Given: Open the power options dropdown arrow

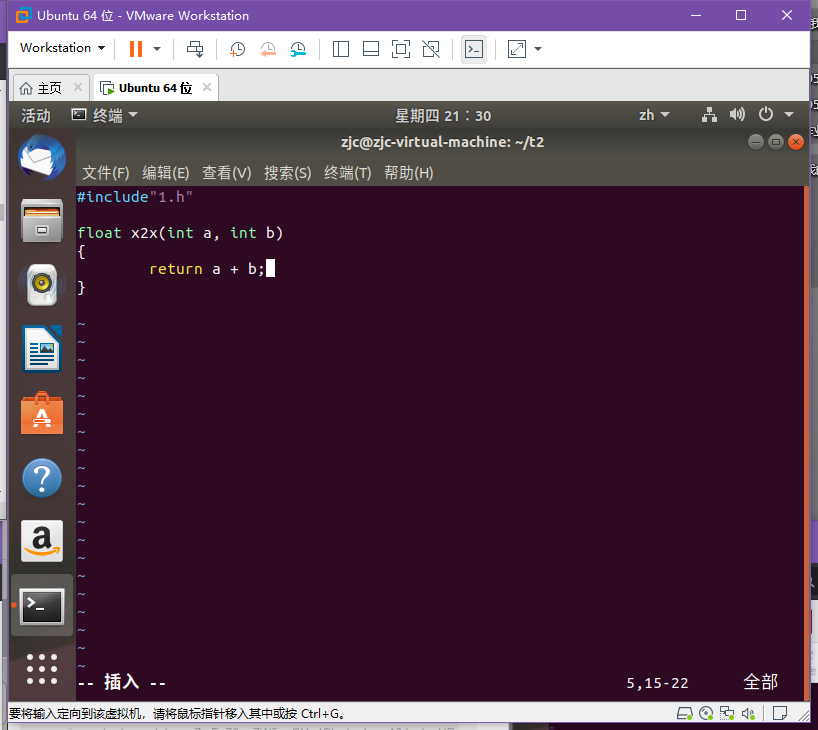Looking at the screenshot, I should pos(157,49).
